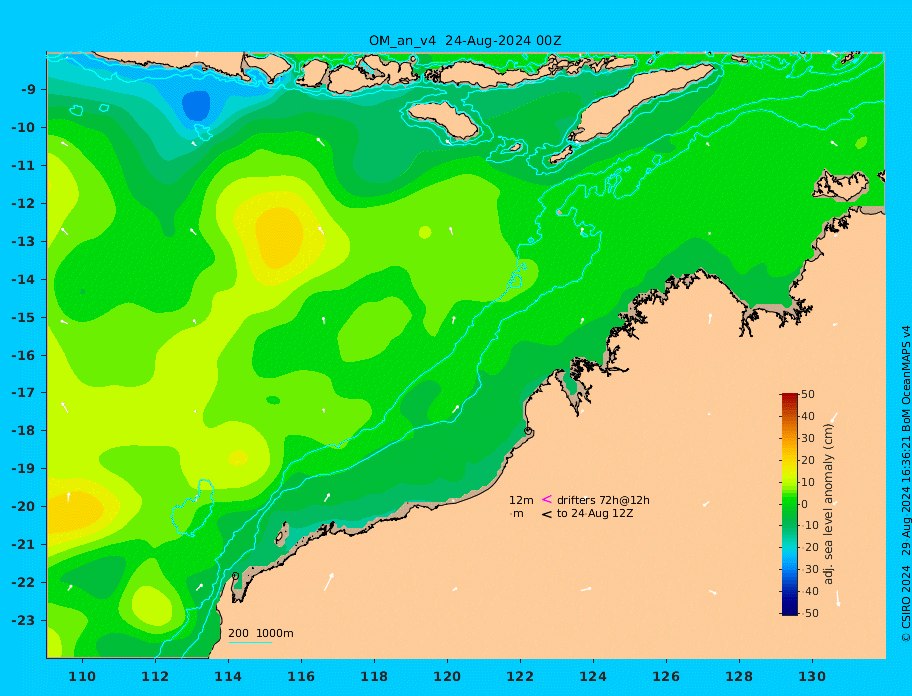Click the colorbar tick label '30'

pos(808,438)
